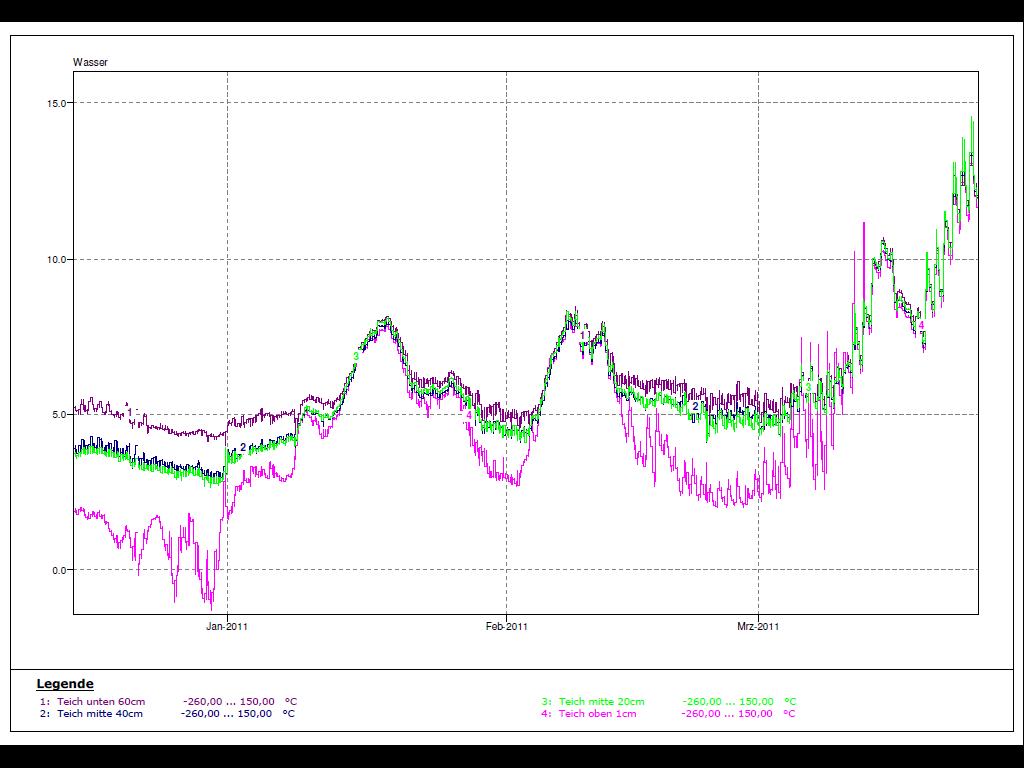This screenshot has height=768, width=1024.
Task: Click purple curve marker "1" at February peak
Action: (583, 335)
